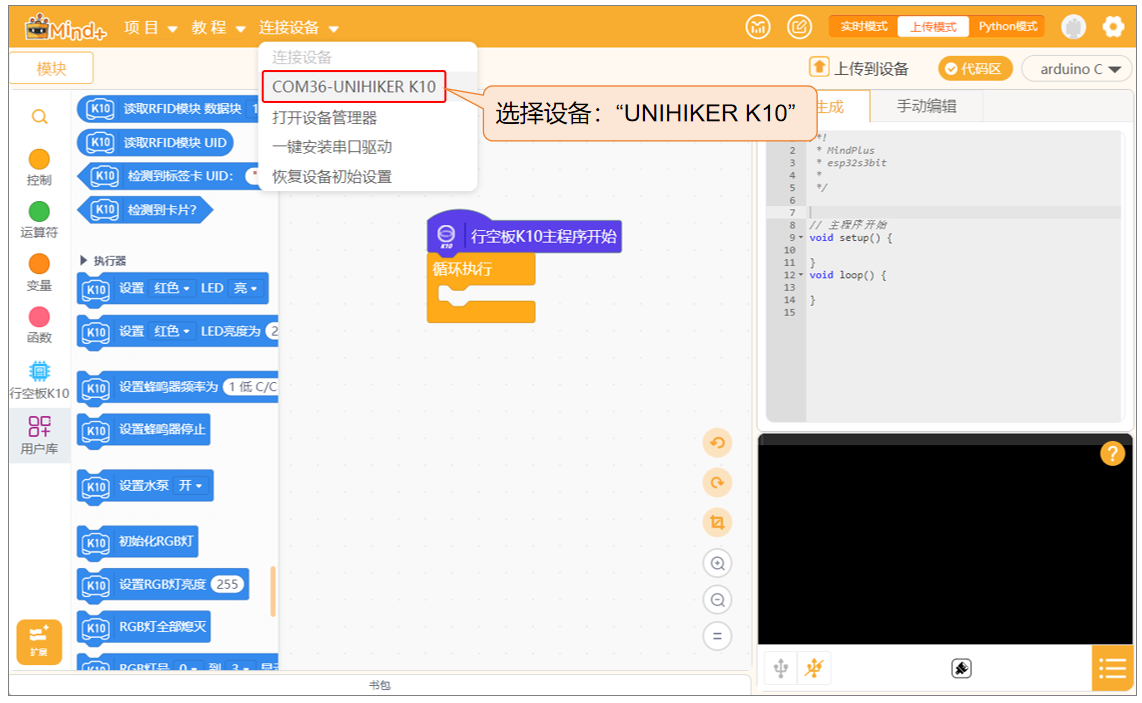Screen dimensions: 1142x703
Task: Switch to 实时模式
Action: click(864, 27)
